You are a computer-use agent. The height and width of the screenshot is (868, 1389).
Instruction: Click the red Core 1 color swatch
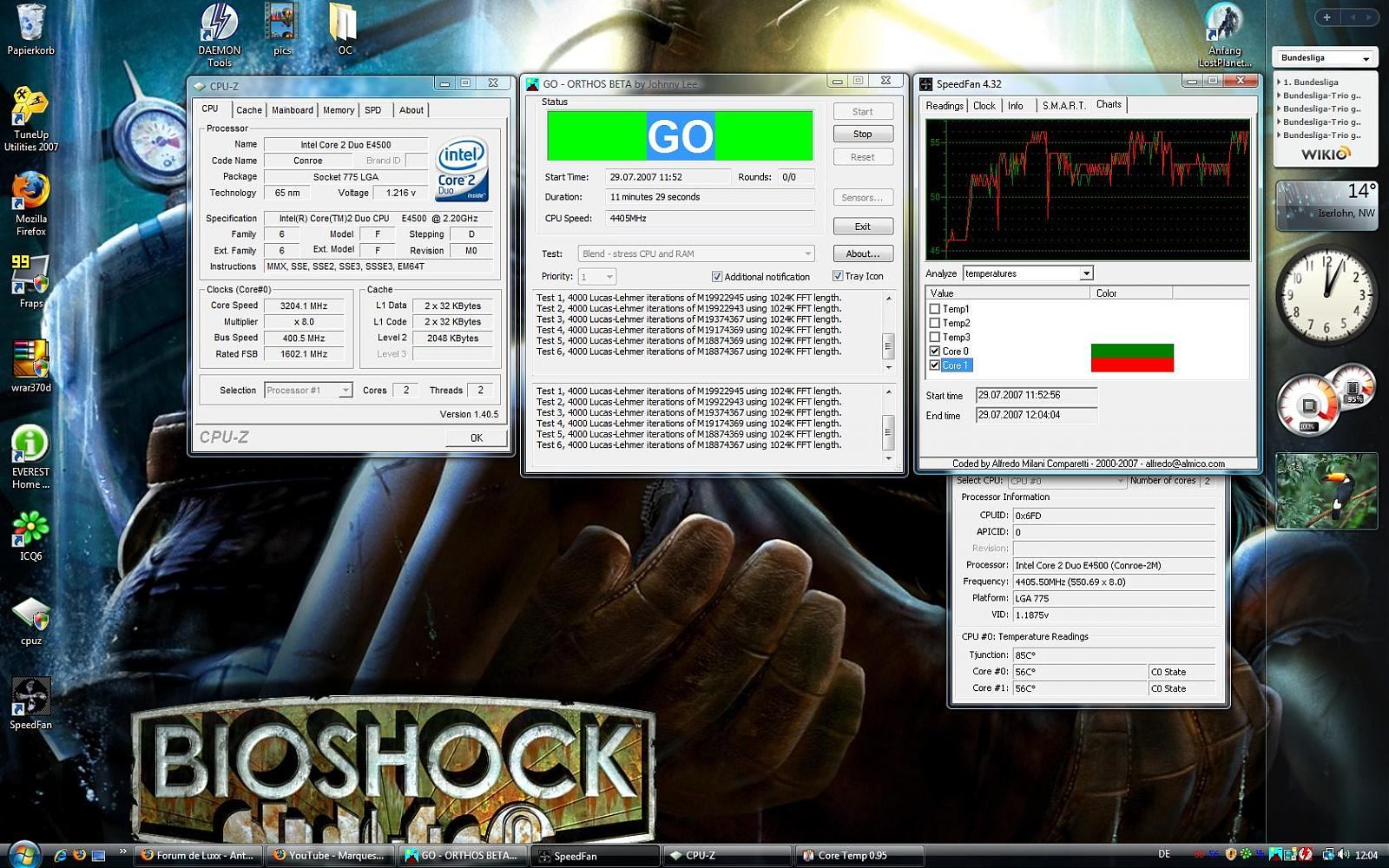pos(1132,365)
